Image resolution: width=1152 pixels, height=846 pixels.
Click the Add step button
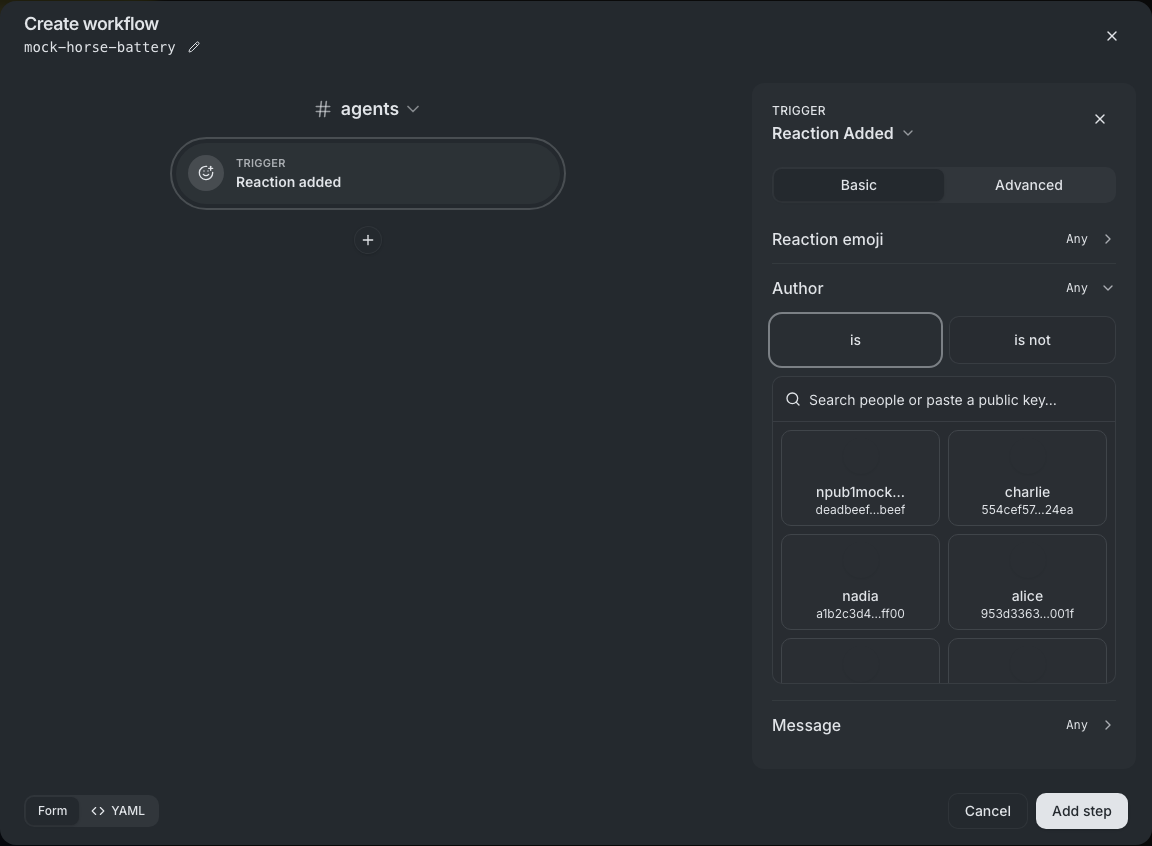coord(1081,811)
